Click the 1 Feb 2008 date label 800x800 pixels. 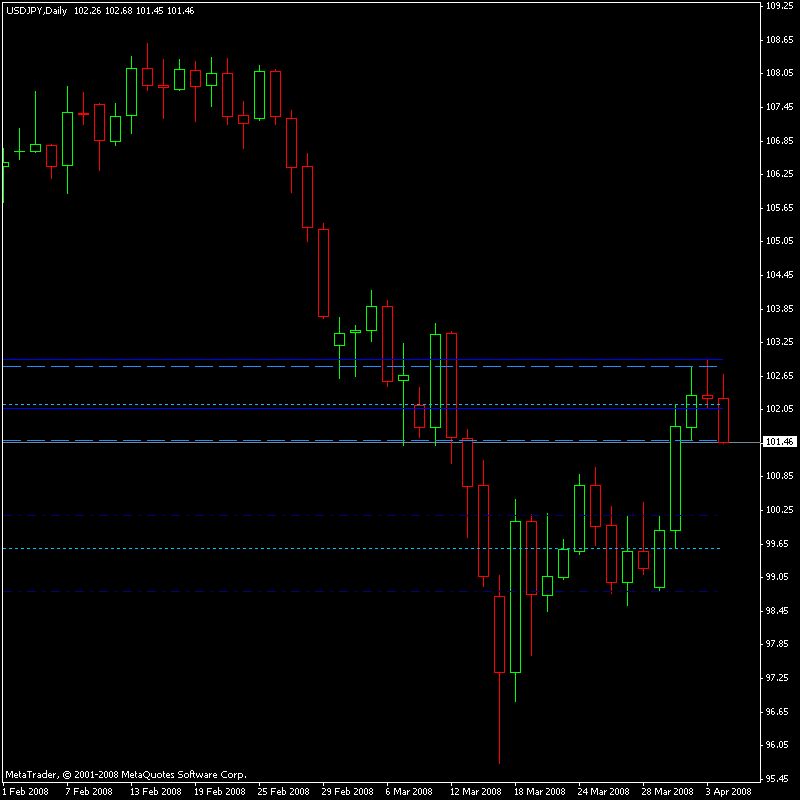point(26,792)
